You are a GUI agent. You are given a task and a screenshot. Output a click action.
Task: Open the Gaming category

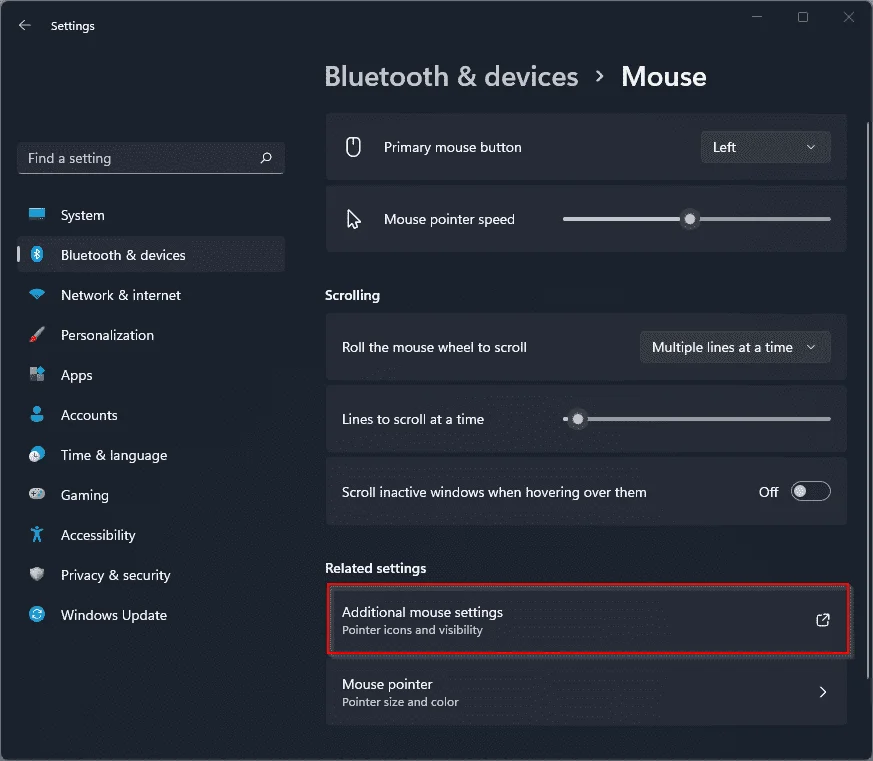[x=151, y=495]
